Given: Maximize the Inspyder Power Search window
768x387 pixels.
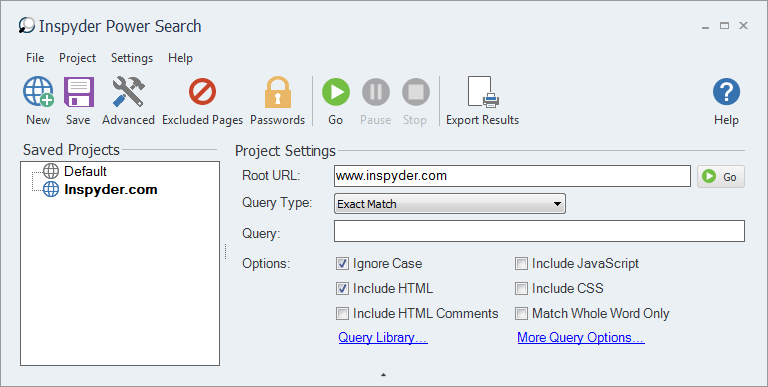Looking at the screenshot, I should click(724, 25).
